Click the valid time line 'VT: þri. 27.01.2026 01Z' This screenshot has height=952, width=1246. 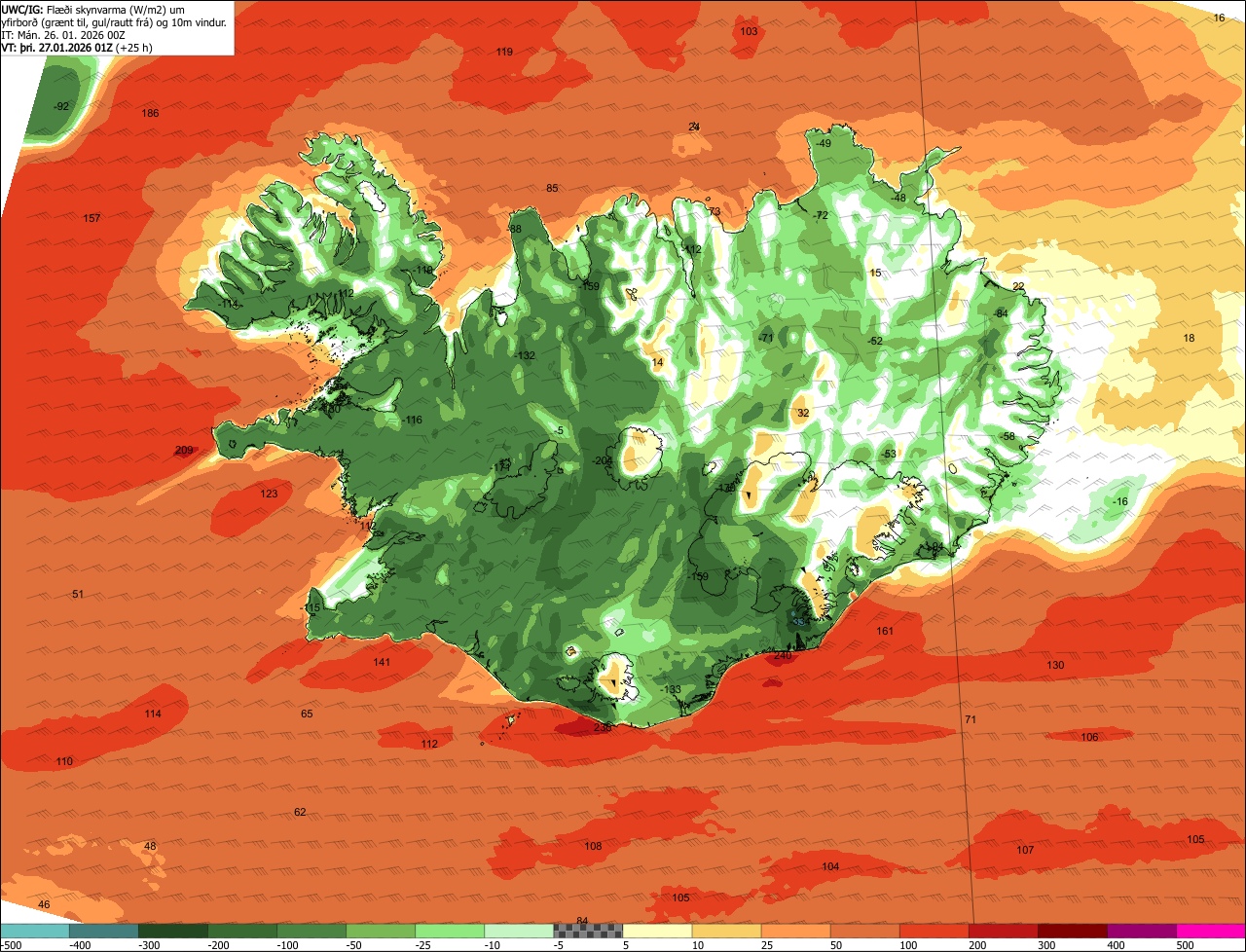coord(57,47)
